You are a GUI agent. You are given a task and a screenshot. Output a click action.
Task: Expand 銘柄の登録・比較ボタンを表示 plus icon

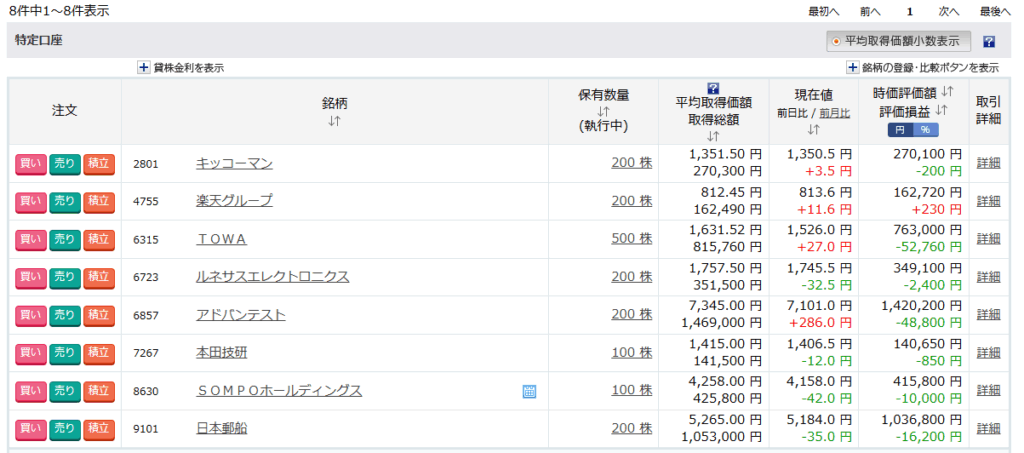853,67
